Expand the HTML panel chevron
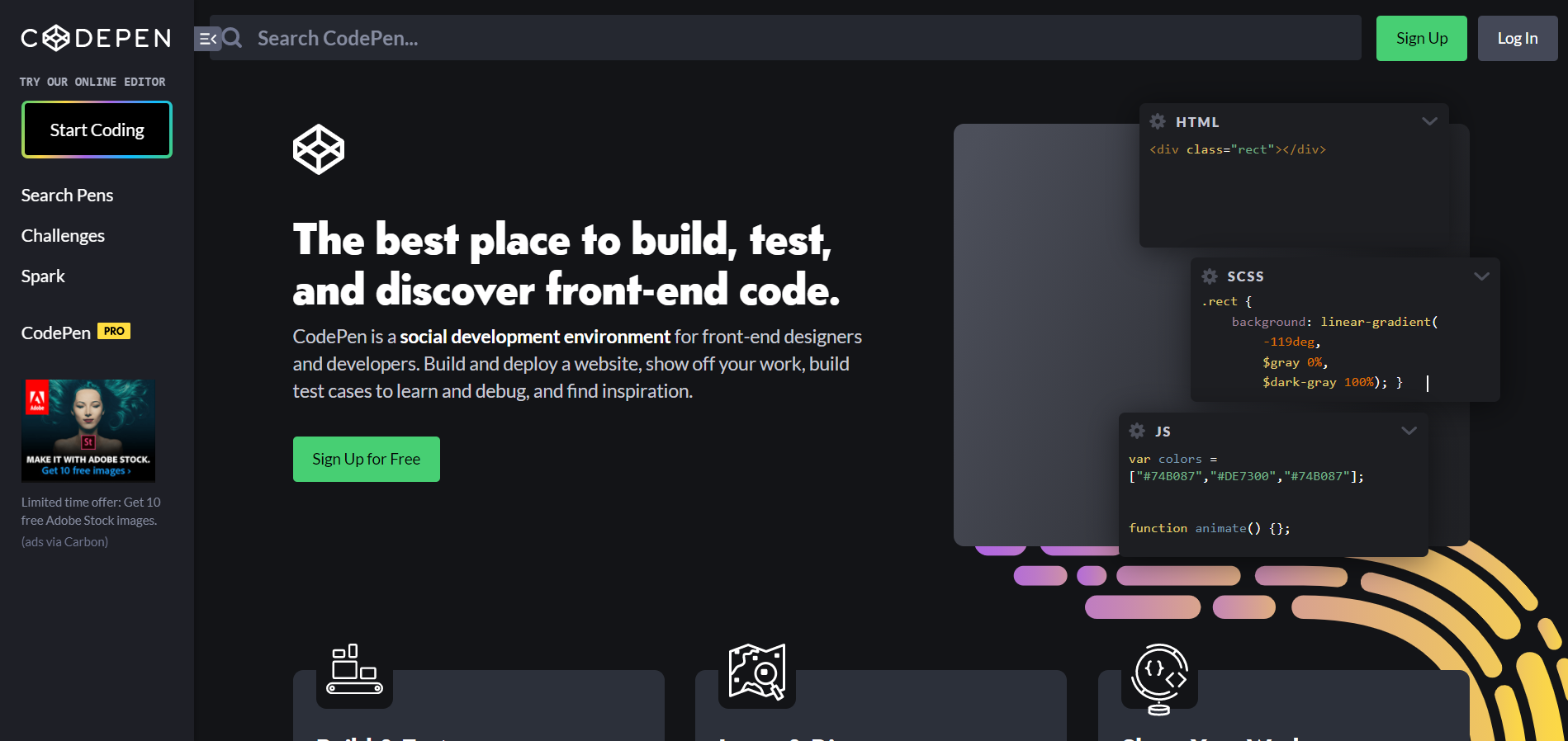 (x=1429, y=121)
